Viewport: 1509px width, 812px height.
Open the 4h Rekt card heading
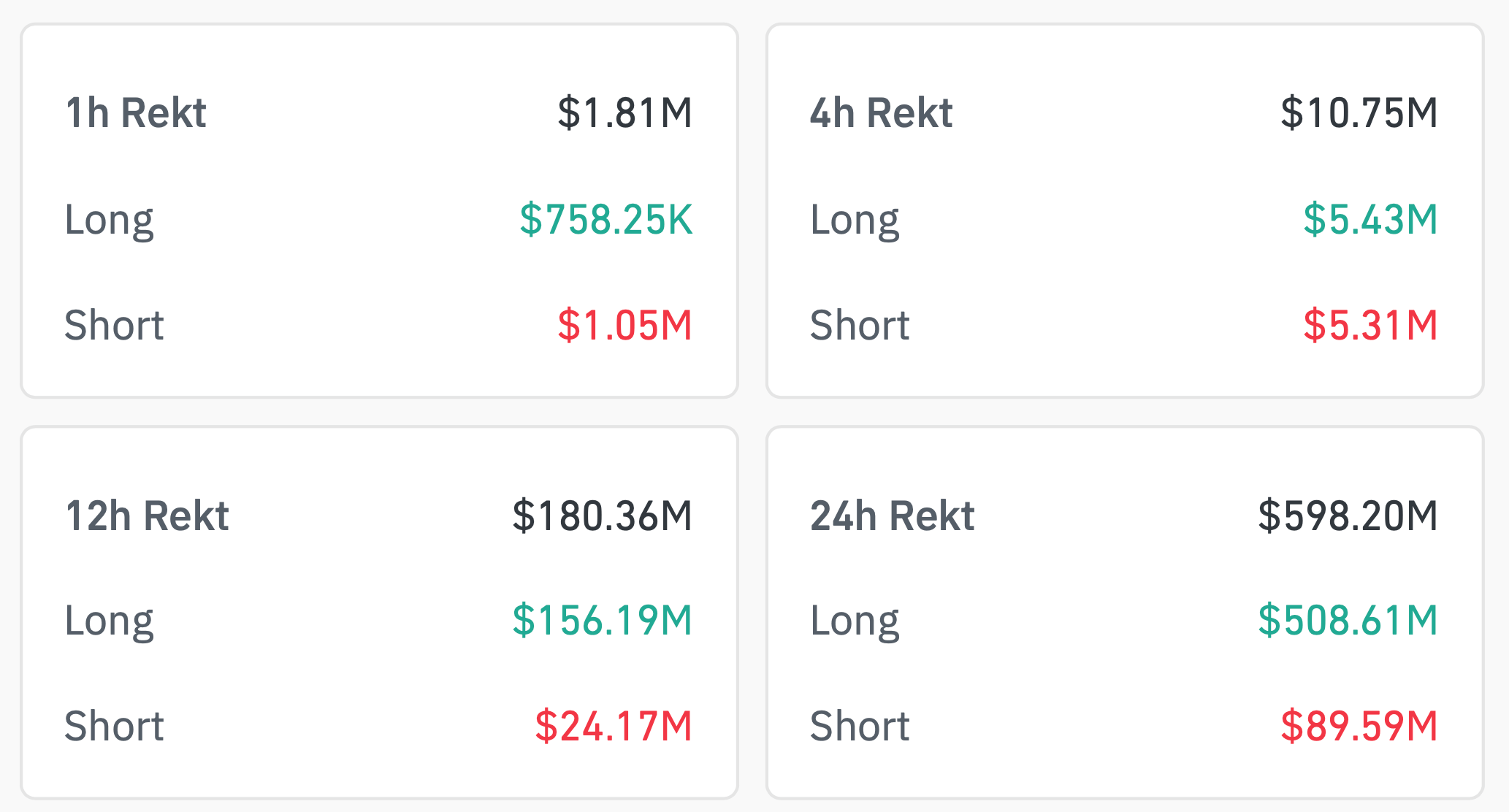882,113
